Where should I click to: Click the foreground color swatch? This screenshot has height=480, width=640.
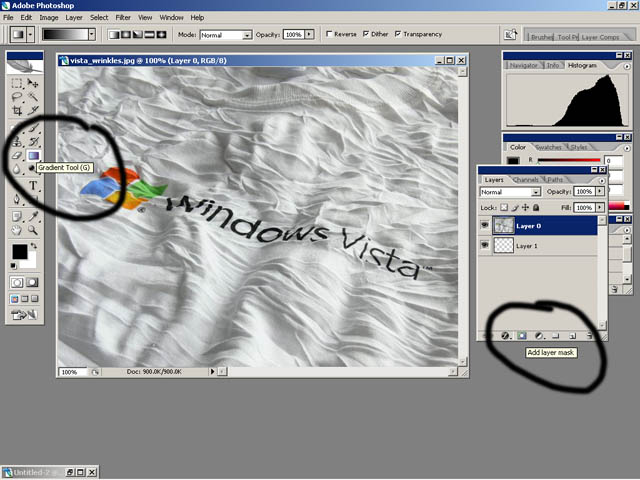[x=19, y=252]
